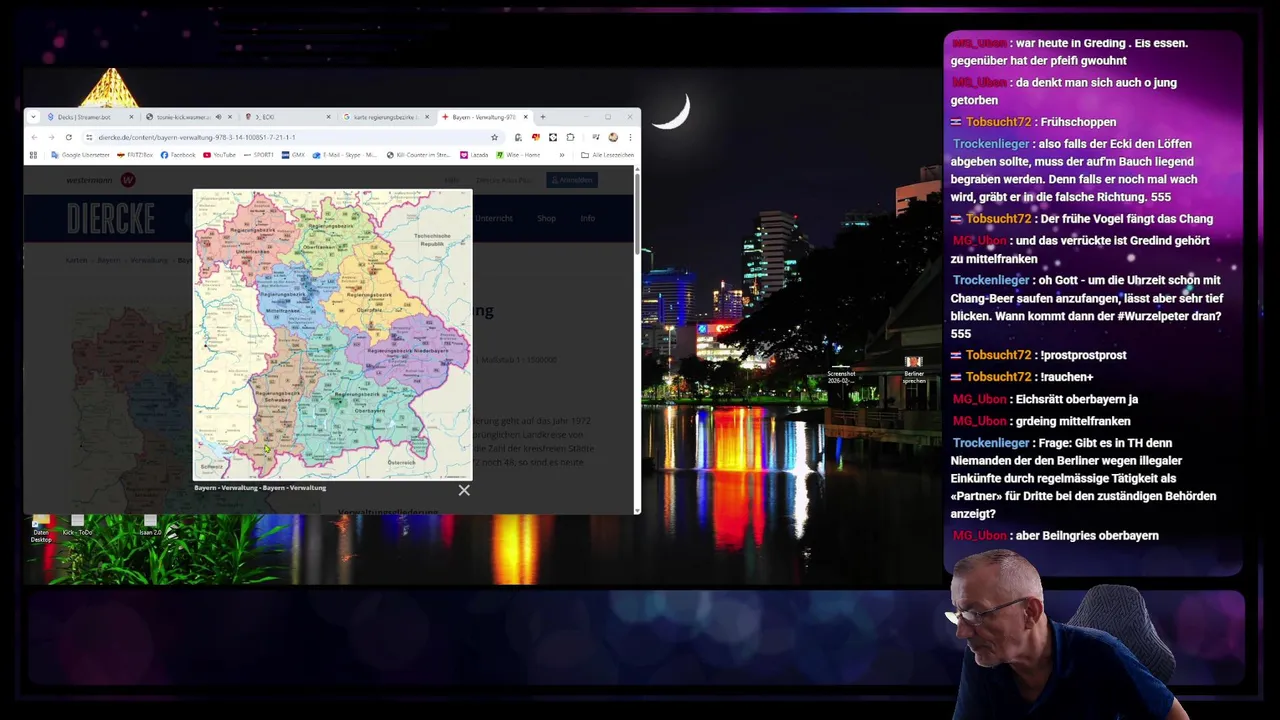Open the Daten Desktop desktop icon

click(x=40, y=527)
